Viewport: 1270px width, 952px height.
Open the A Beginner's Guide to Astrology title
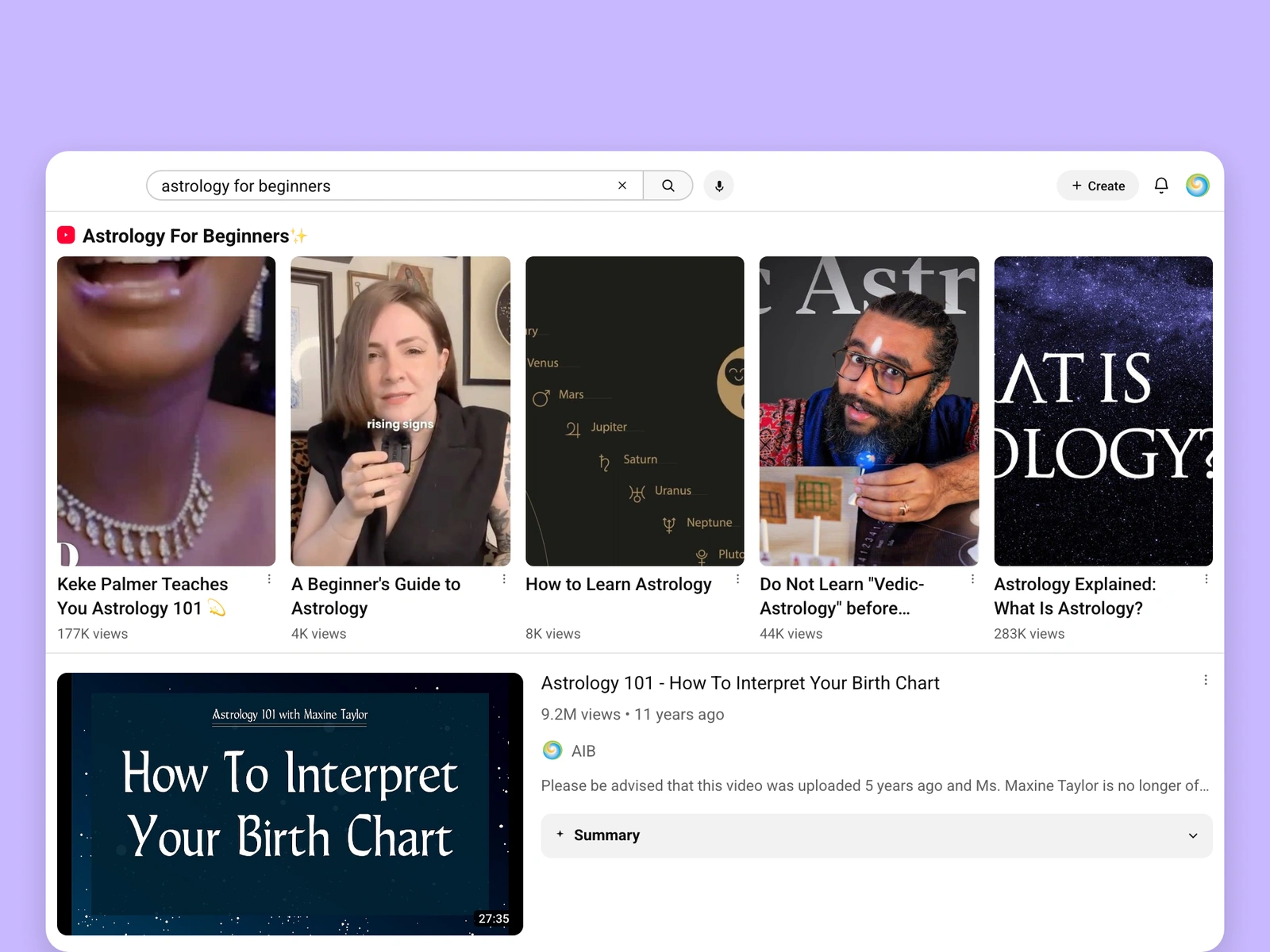pyautogui.click(x=375, y=596)
